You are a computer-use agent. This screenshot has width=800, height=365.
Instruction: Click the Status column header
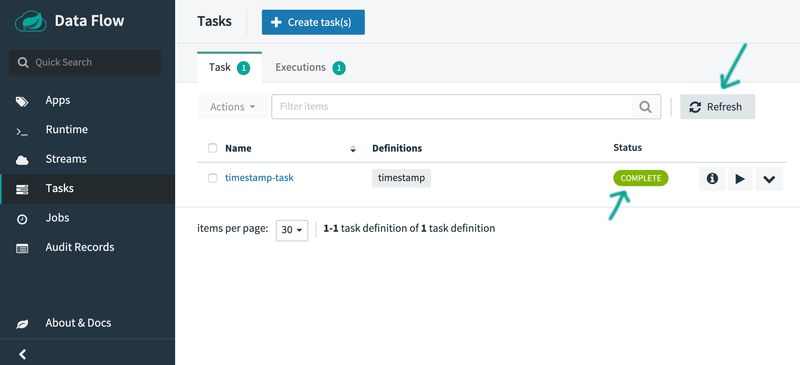(x=628, y=148)
